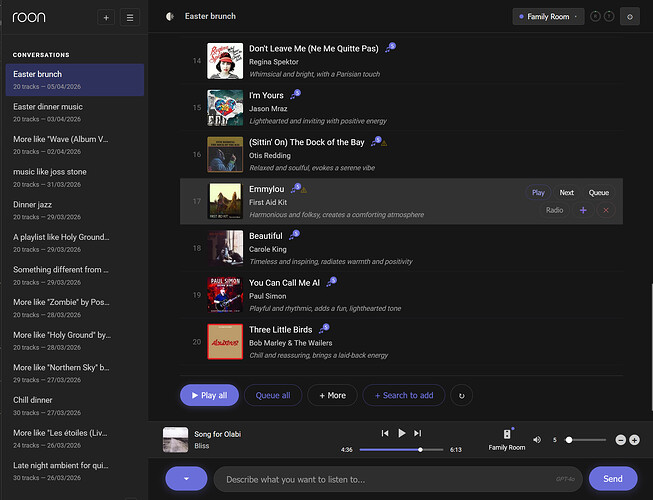The height and width of the screenshot is (500, 653).
Task: Click the Paul Simon album artwork
Action: pyautogui.click(x=225, y=295)
